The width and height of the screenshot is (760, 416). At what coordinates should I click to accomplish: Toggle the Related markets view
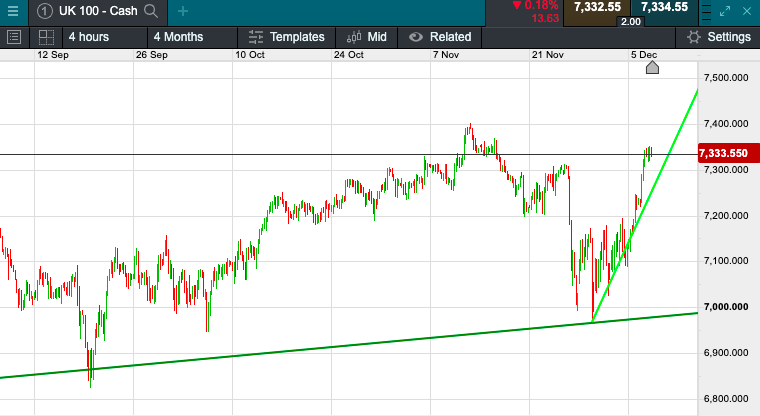[x=440, y=37]
